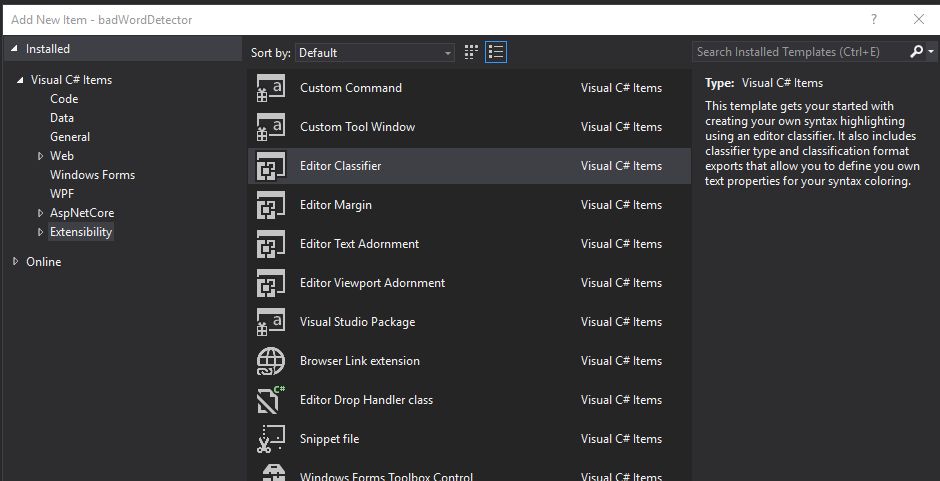Click the Custom Tool Window template icon
Image resolution: width=940 pixels, height=481 pixels.
[x=270, y=127]
